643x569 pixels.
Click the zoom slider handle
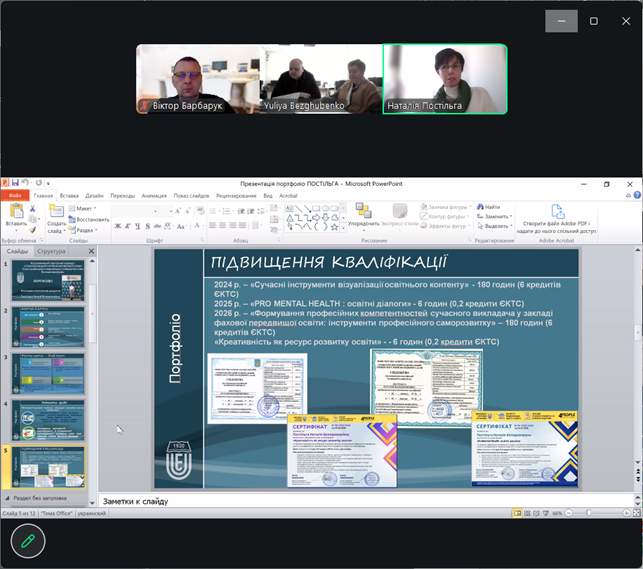tap(589, 513)
